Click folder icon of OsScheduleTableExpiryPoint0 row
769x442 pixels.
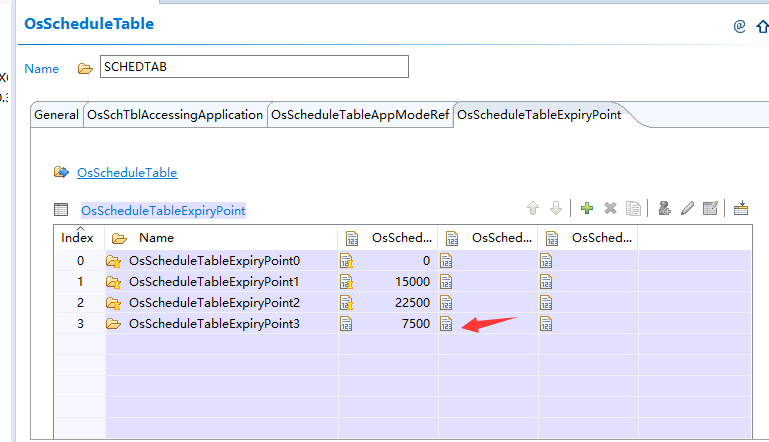point(113,261)
